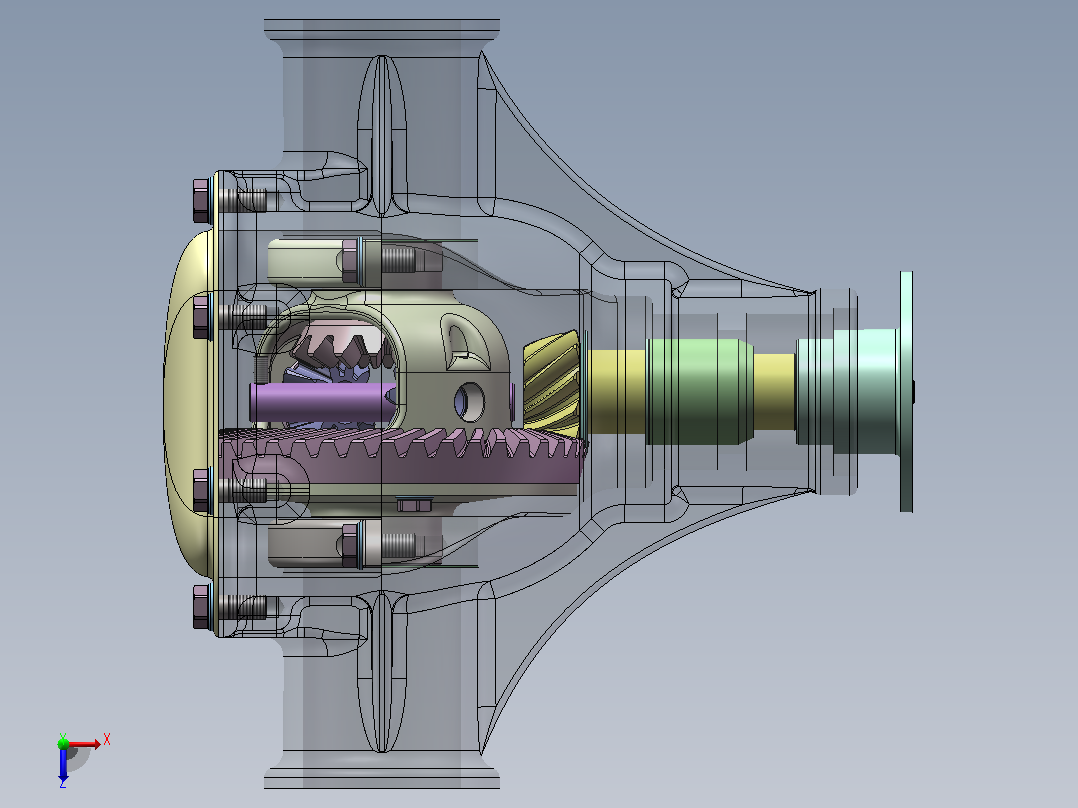Click the green Y origin ball of the triad
The height and width of the screenshot is (808, 1078).
(x=63, y=743)
